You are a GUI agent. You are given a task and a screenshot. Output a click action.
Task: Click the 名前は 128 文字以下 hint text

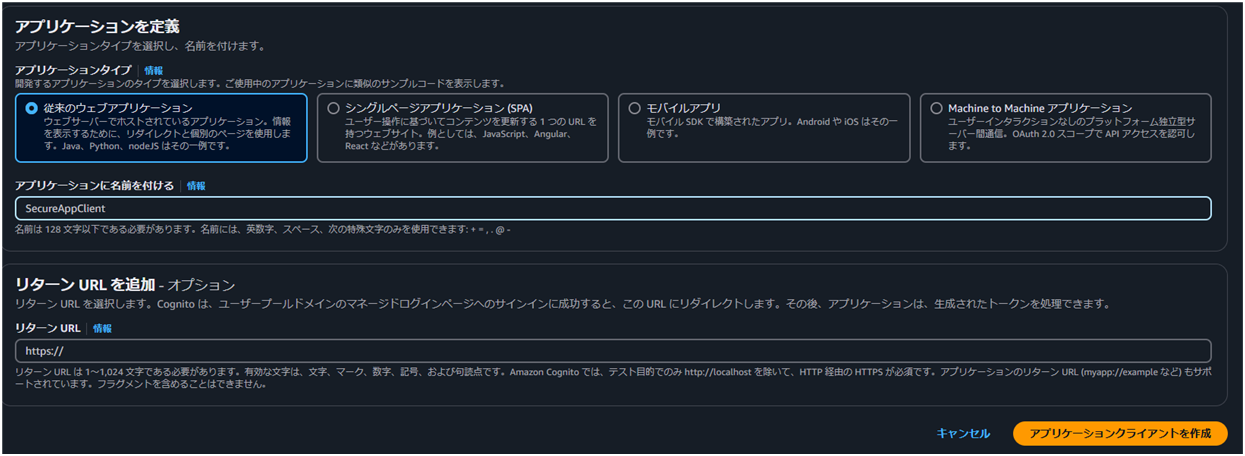point(263,230)
